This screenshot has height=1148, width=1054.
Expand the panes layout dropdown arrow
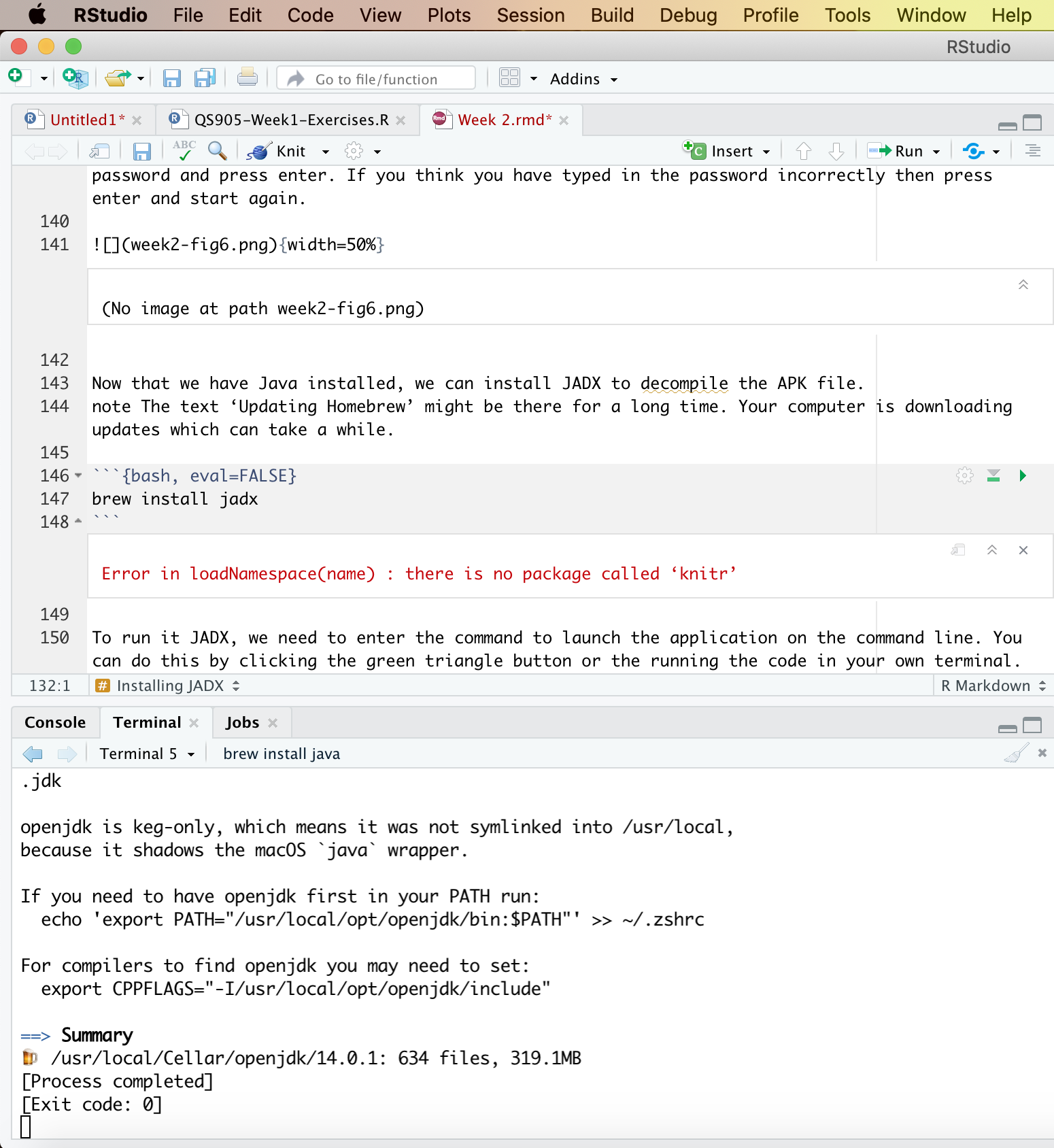(534, 79)
